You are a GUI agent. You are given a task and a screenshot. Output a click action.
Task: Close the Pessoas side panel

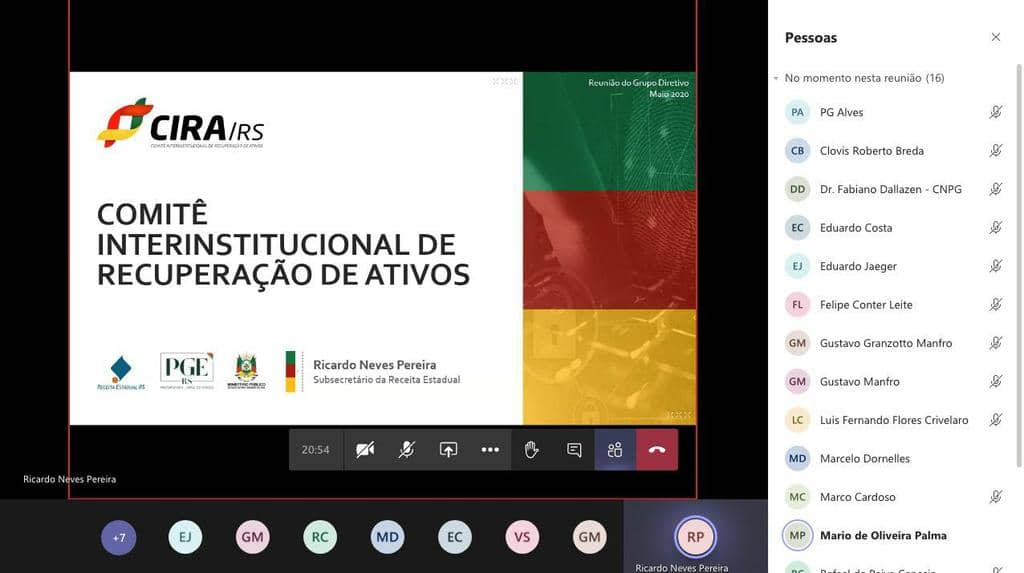[x=995, y=37]
